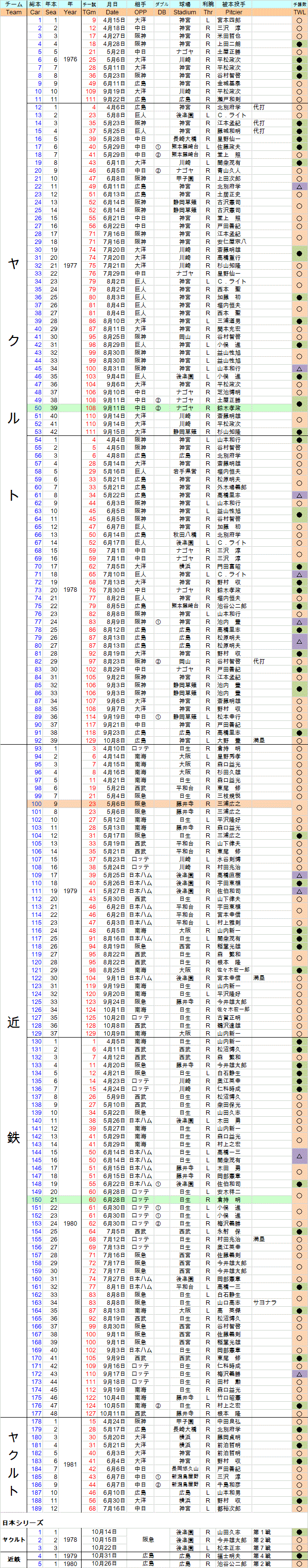The image size is (308, 1568).
Task: Click pitcher name 米田哲也
Action: click(229, 36)
